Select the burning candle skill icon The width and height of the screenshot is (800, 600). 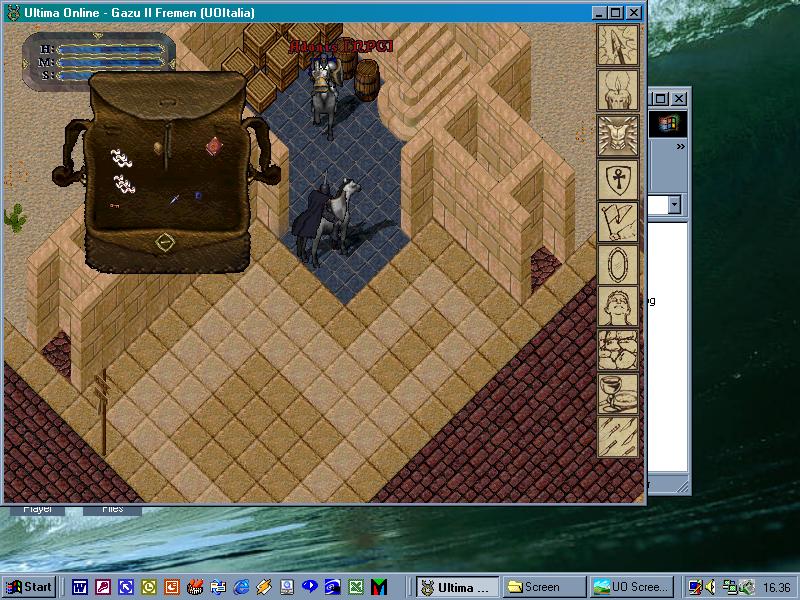[x=618, y=90]
